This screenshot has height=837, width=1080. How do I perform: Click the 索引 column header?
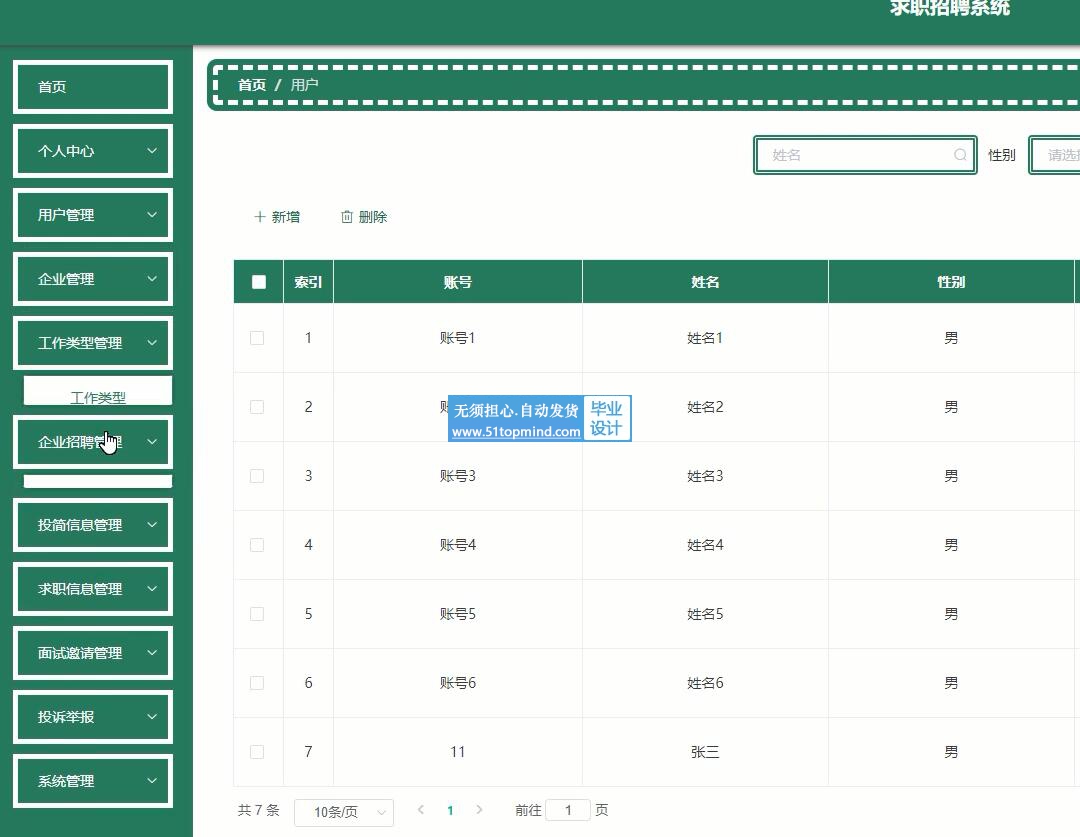(309, 282)
